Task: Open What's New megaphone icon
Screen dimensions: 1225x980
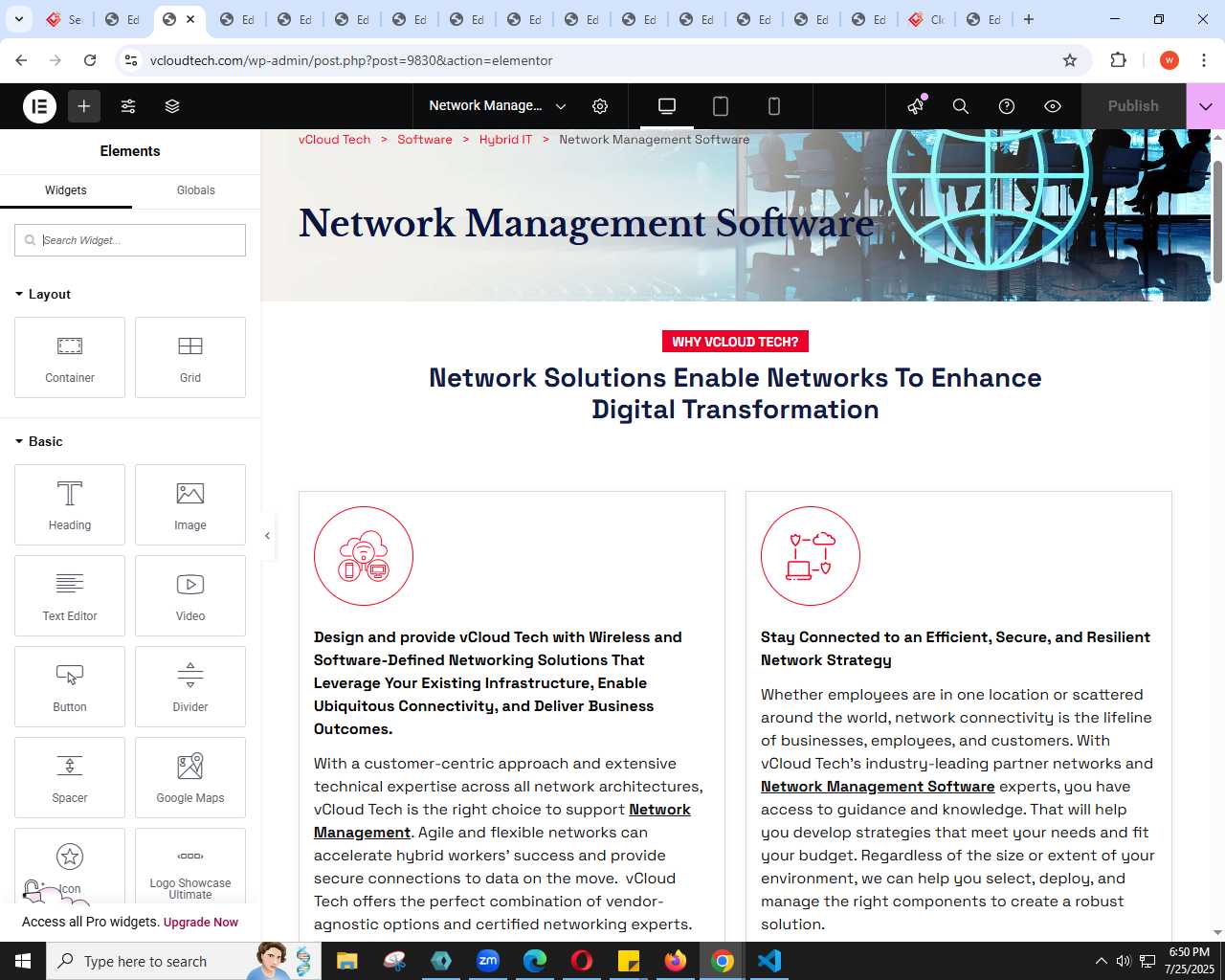Action: tap(916, 106)
